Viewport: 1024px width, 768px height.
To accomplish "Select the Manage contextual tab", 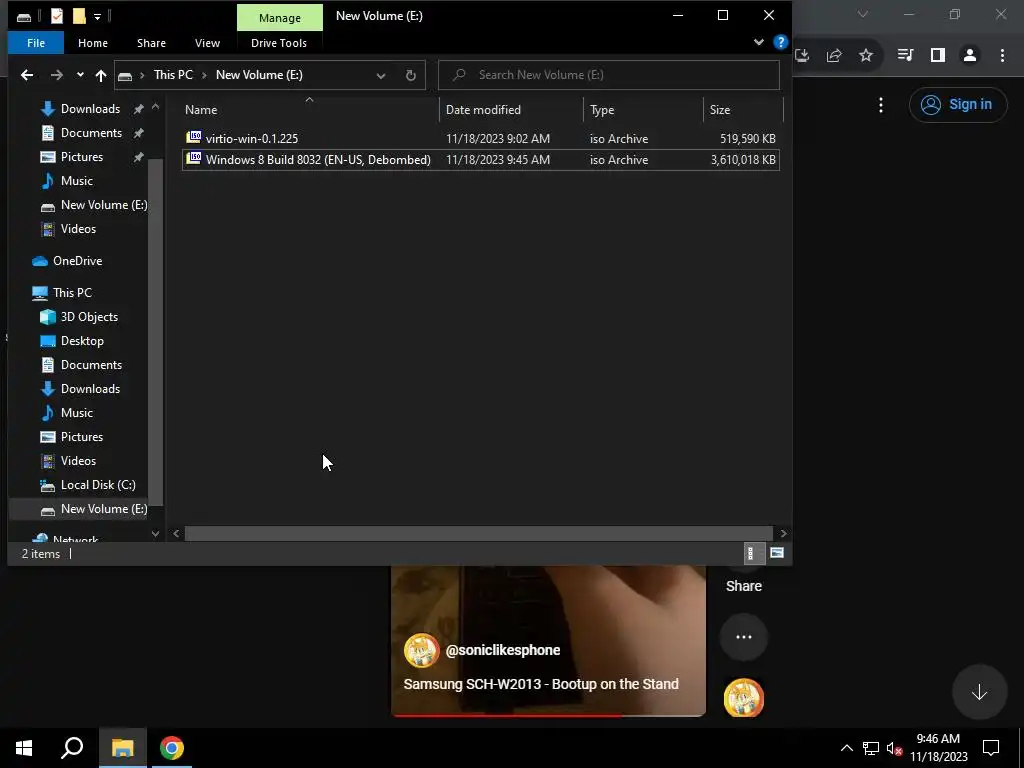I will pyautogui.click(x=280, y=18).
